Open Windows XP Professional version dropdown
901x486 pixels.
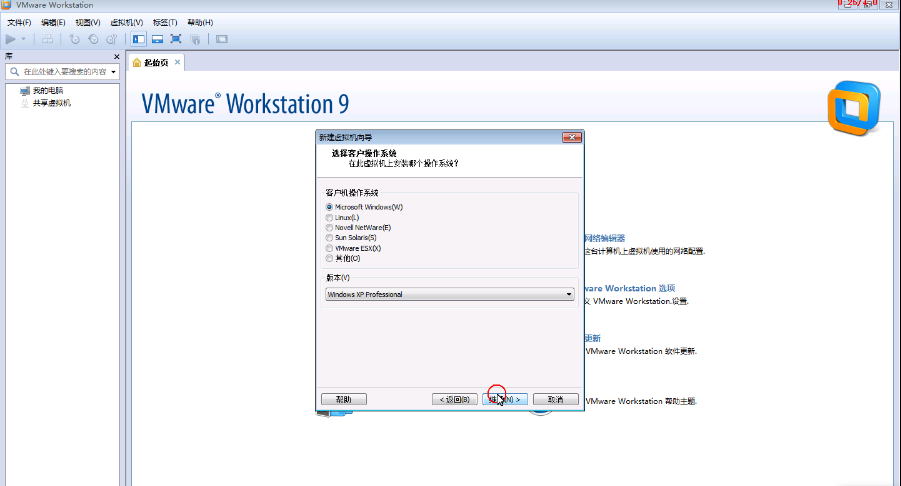(x=449, y=294)
